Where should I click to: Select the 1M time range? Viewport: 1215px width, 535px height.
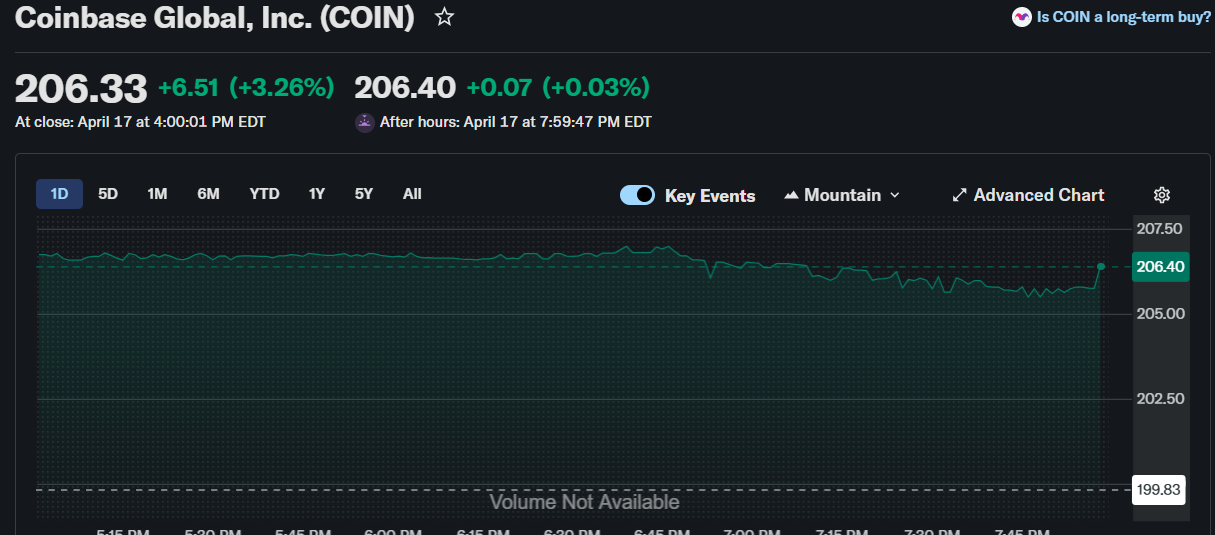click(x=157, y=194)
